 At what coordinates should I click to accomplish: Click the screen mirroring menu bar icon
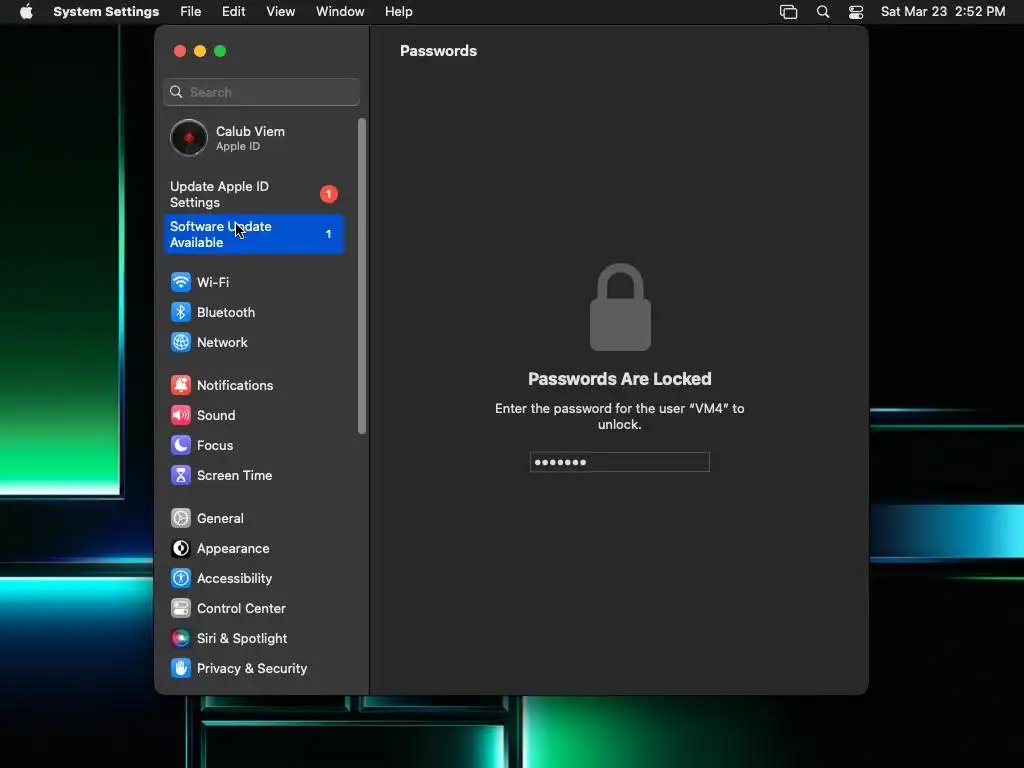coord(788,12)
